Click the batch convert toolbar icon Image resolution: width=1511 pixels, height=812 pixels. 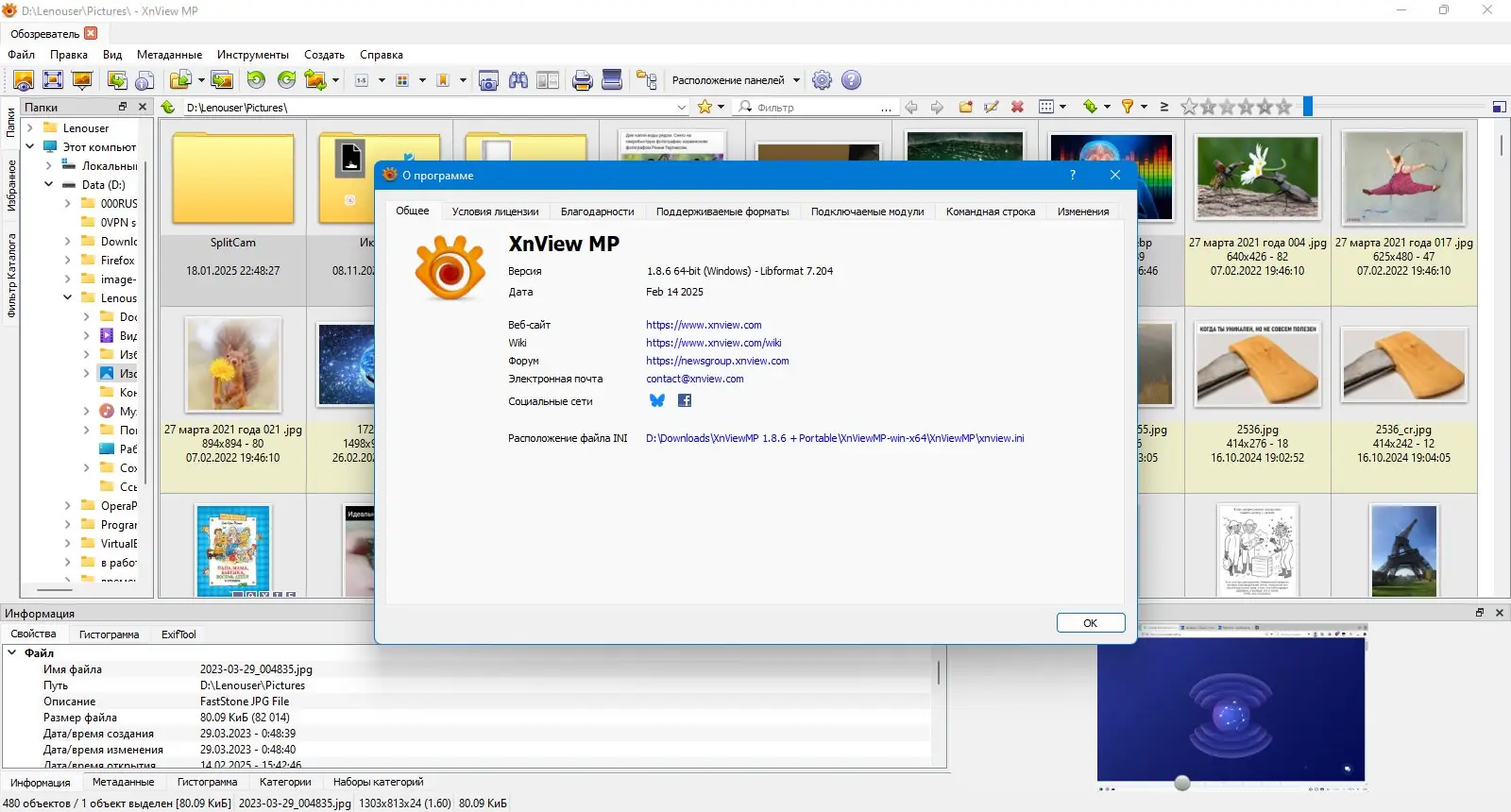click(222, 80)
